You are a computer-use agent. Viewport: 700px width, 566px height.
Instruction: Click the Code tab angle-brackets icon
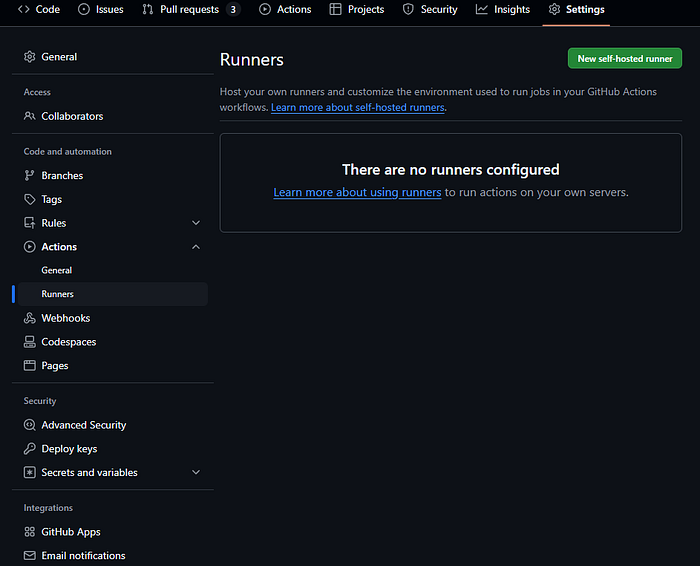tap(24, 9)
